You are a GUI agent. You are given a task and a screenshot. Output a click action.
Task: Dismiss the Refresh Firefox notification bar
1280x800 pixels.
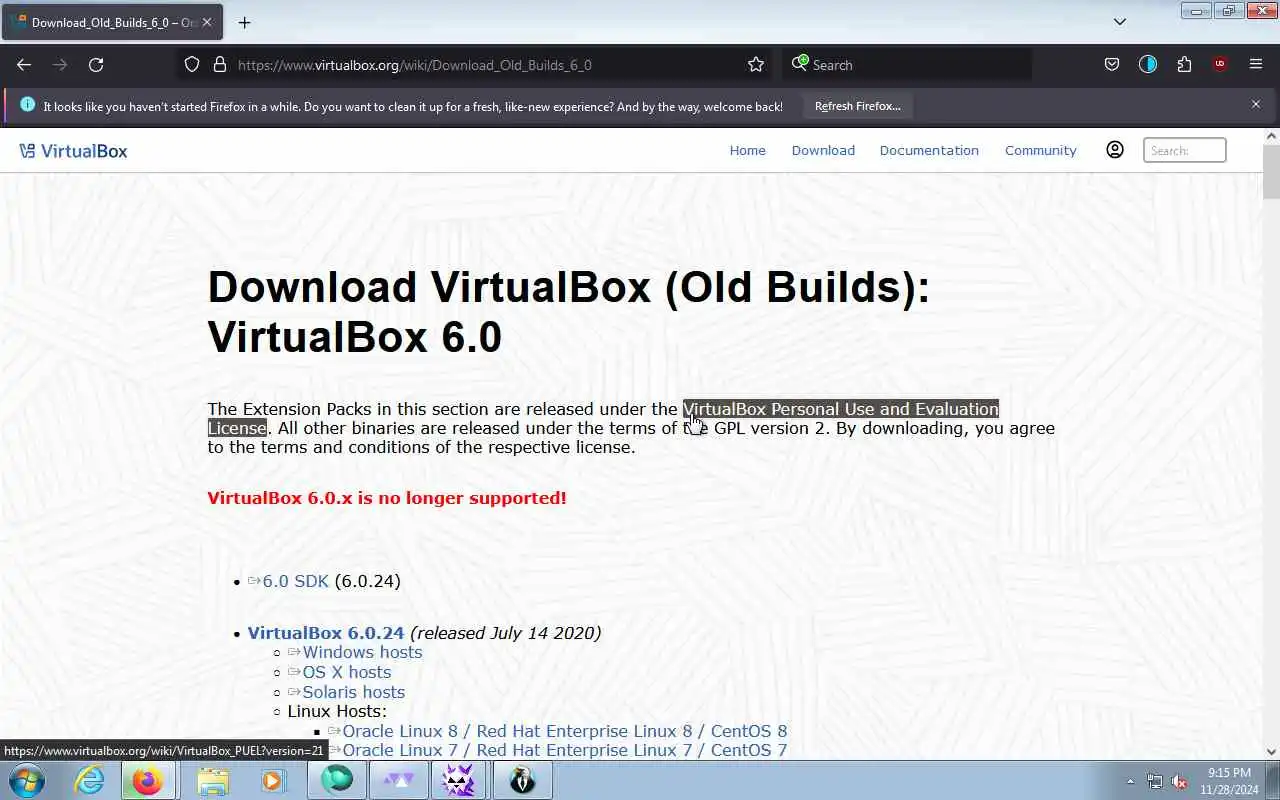coord(1256,104)
